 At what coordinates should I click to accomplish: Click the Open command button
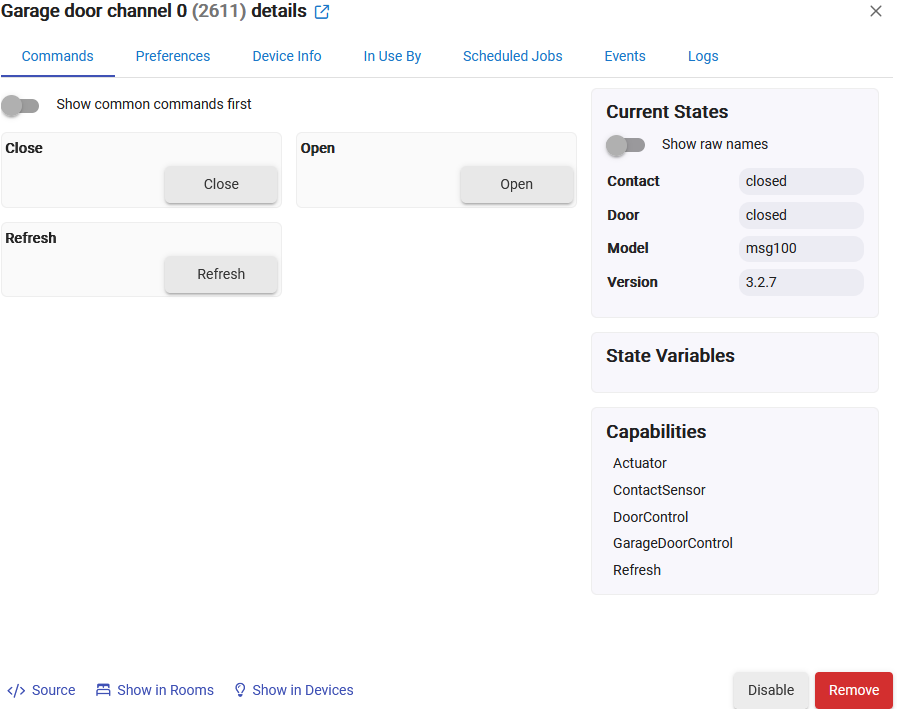(x=517, y=184)
